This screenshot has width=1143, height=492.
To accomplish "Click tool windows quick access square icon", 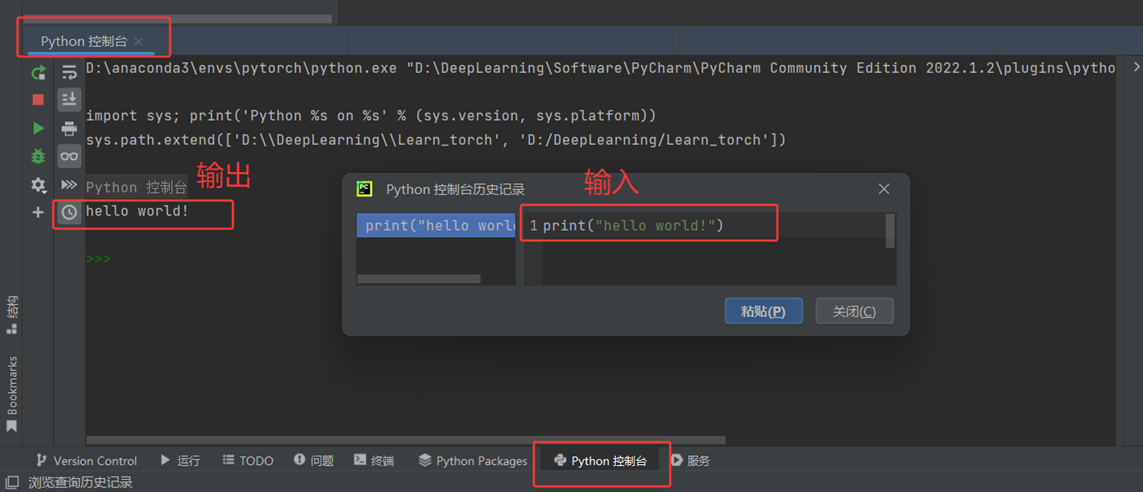I will [12, 482].
